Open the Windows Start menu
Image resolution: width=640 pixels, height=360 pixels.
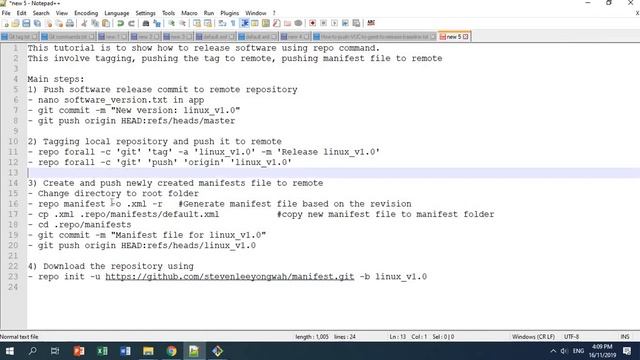[10, 351]
